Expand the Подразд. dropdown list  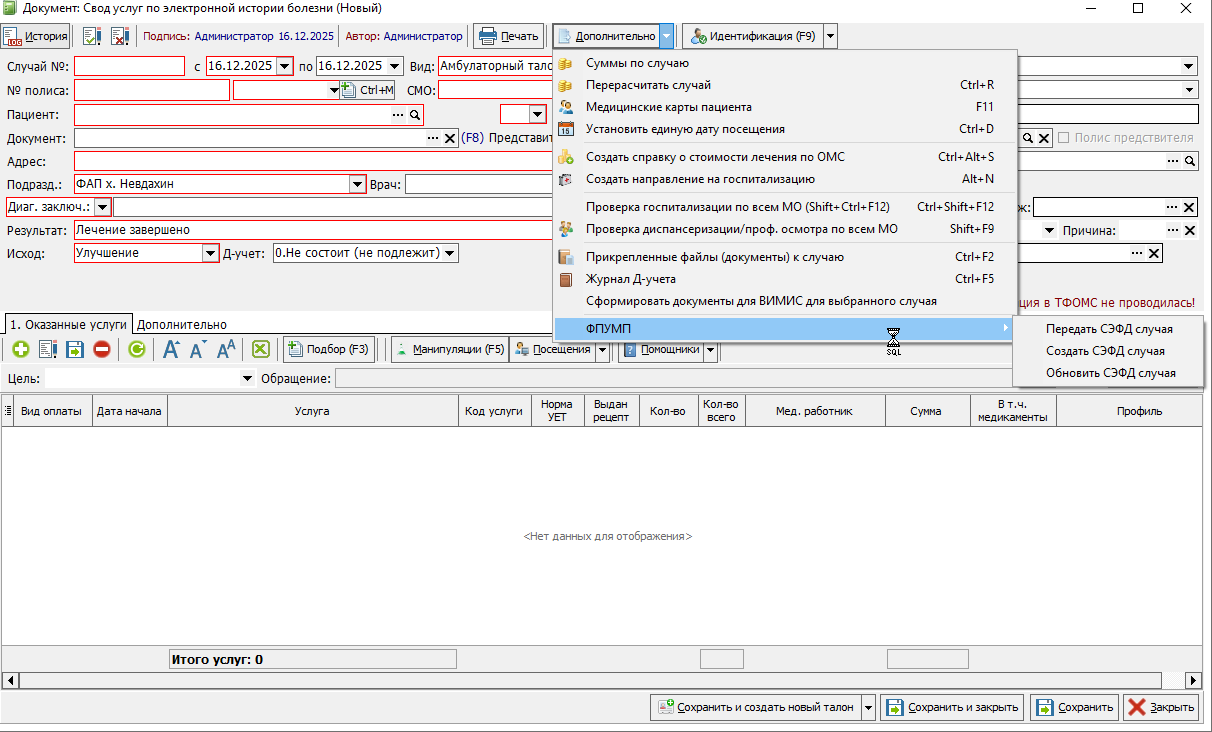[x=357, y=185]
